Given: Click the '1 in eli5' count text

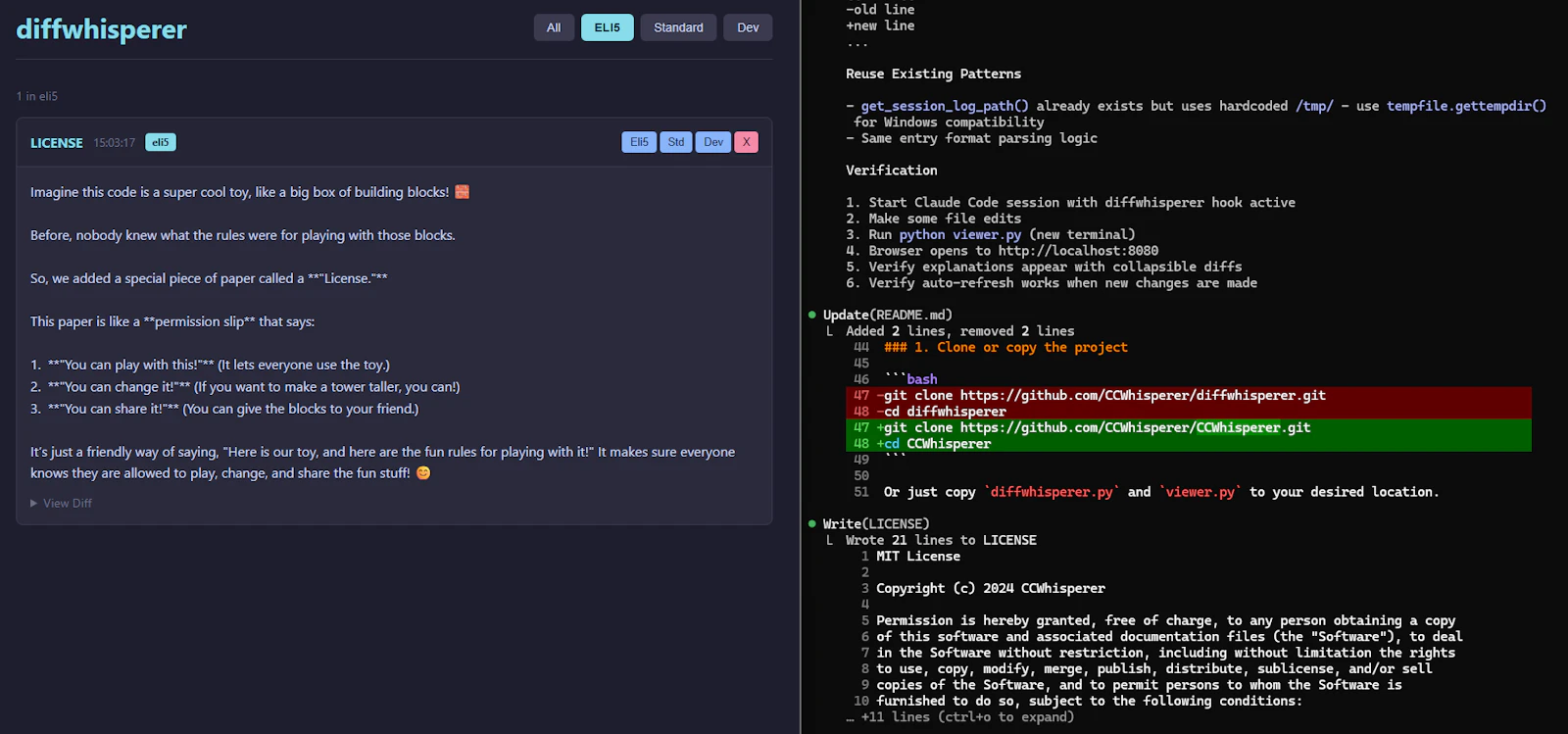Looking at the screenshot, I should click(37, 96).
